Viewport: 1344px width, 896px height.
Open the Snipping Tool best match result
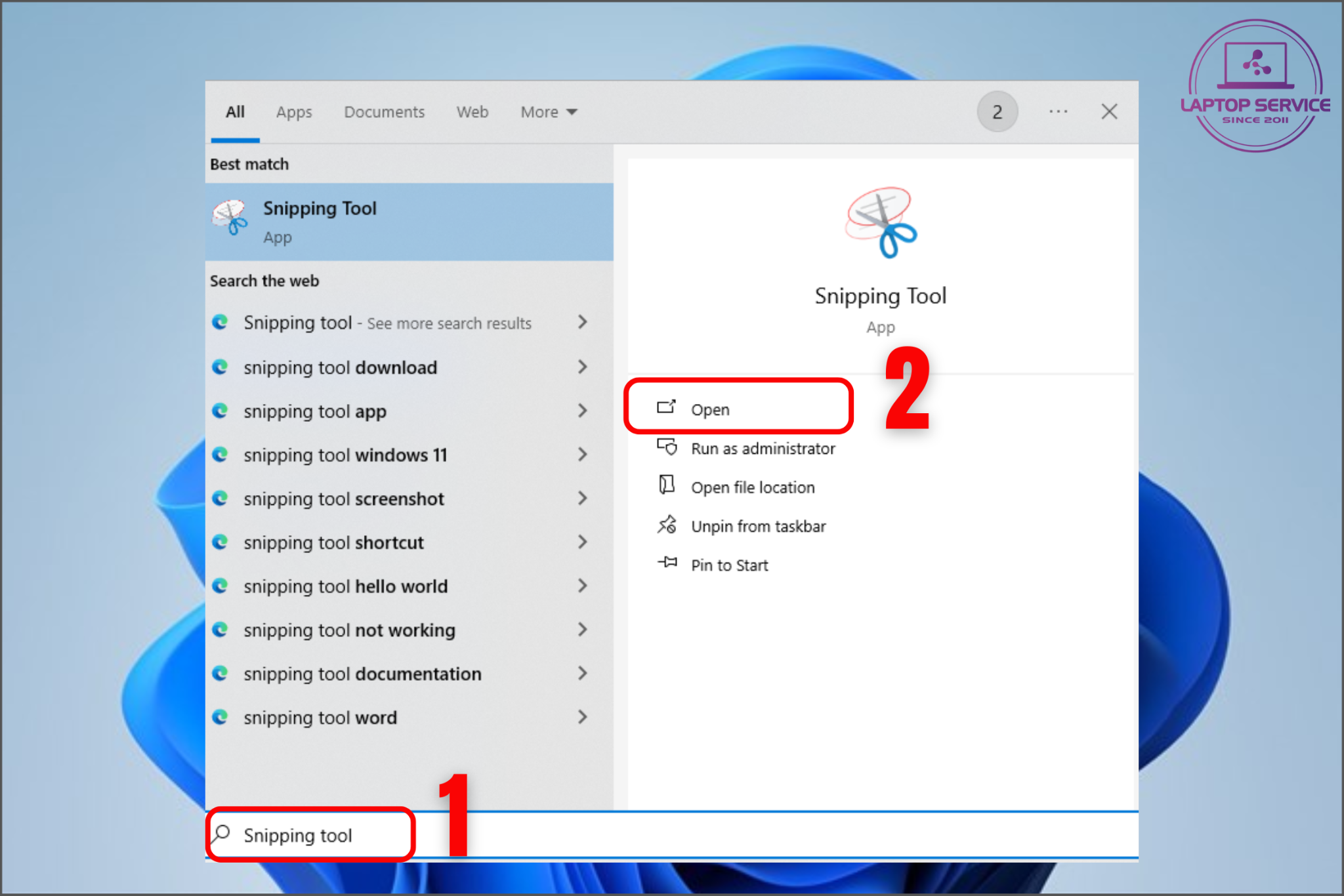pos(409,222)
